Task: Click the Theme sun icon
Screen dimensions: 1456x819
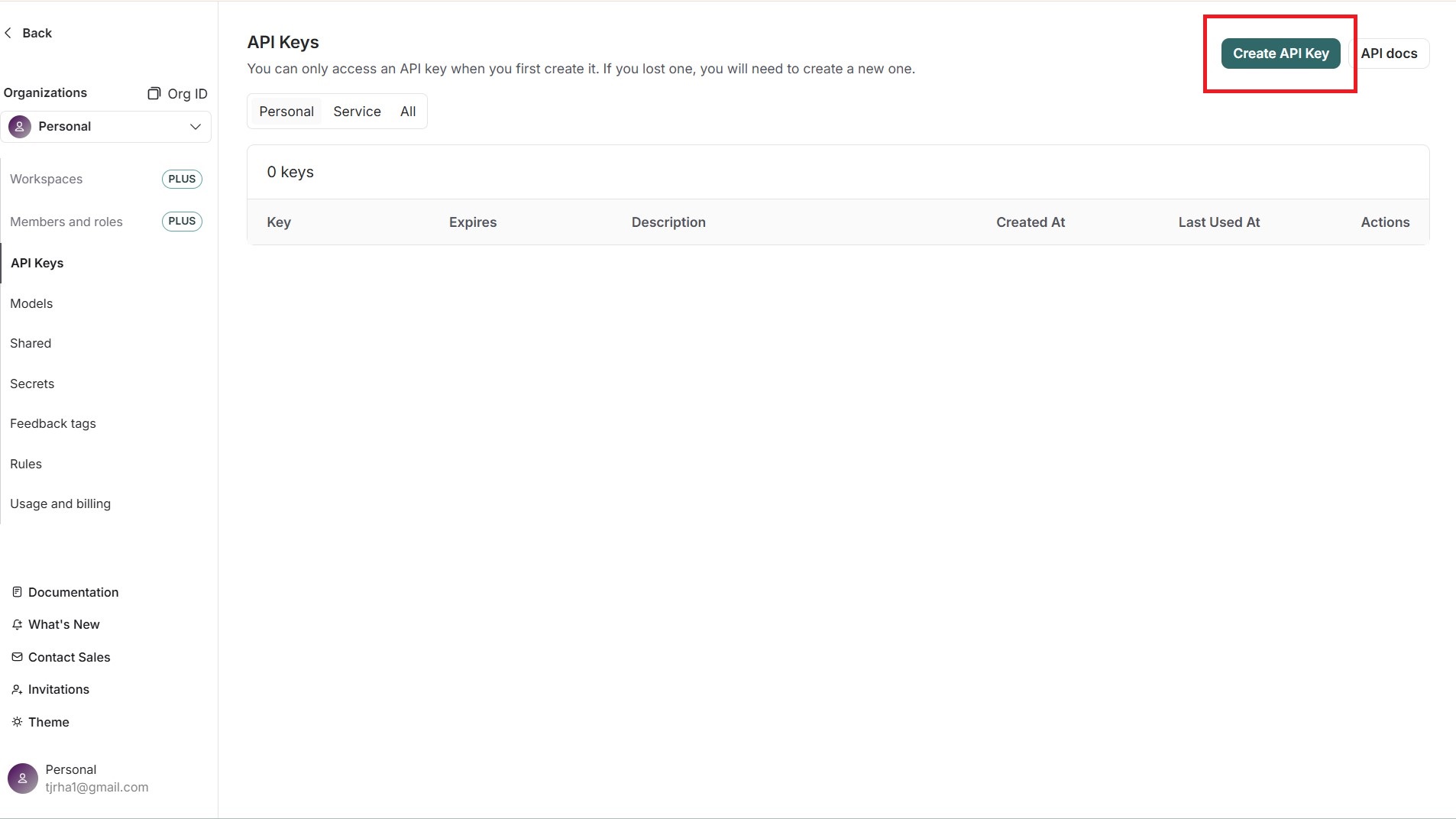Action: [x=17, y=722]
